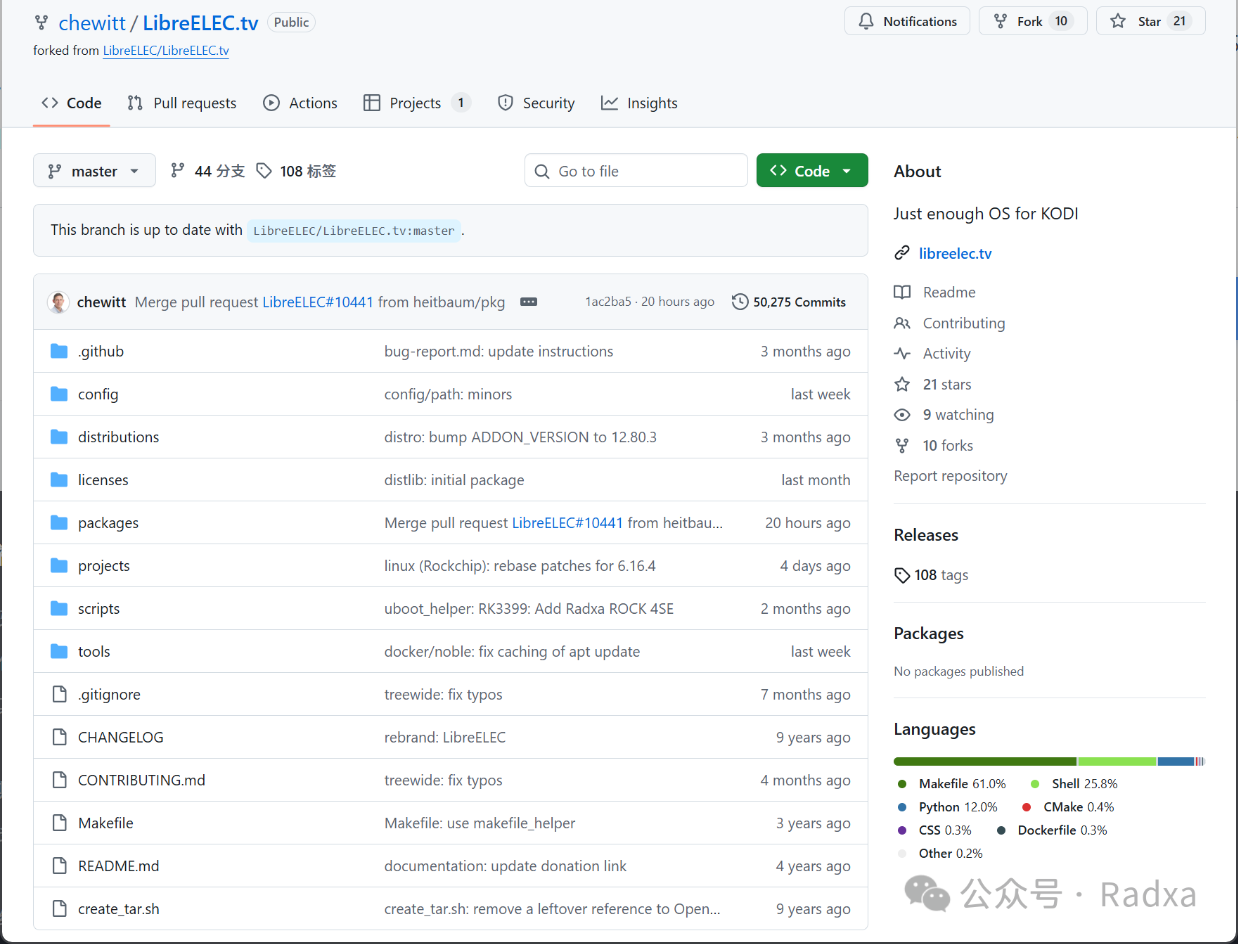The width and height of the screenshot is (1238, 944).
Task: Expand the green Code dropdown button
Action: coord(812,171)
